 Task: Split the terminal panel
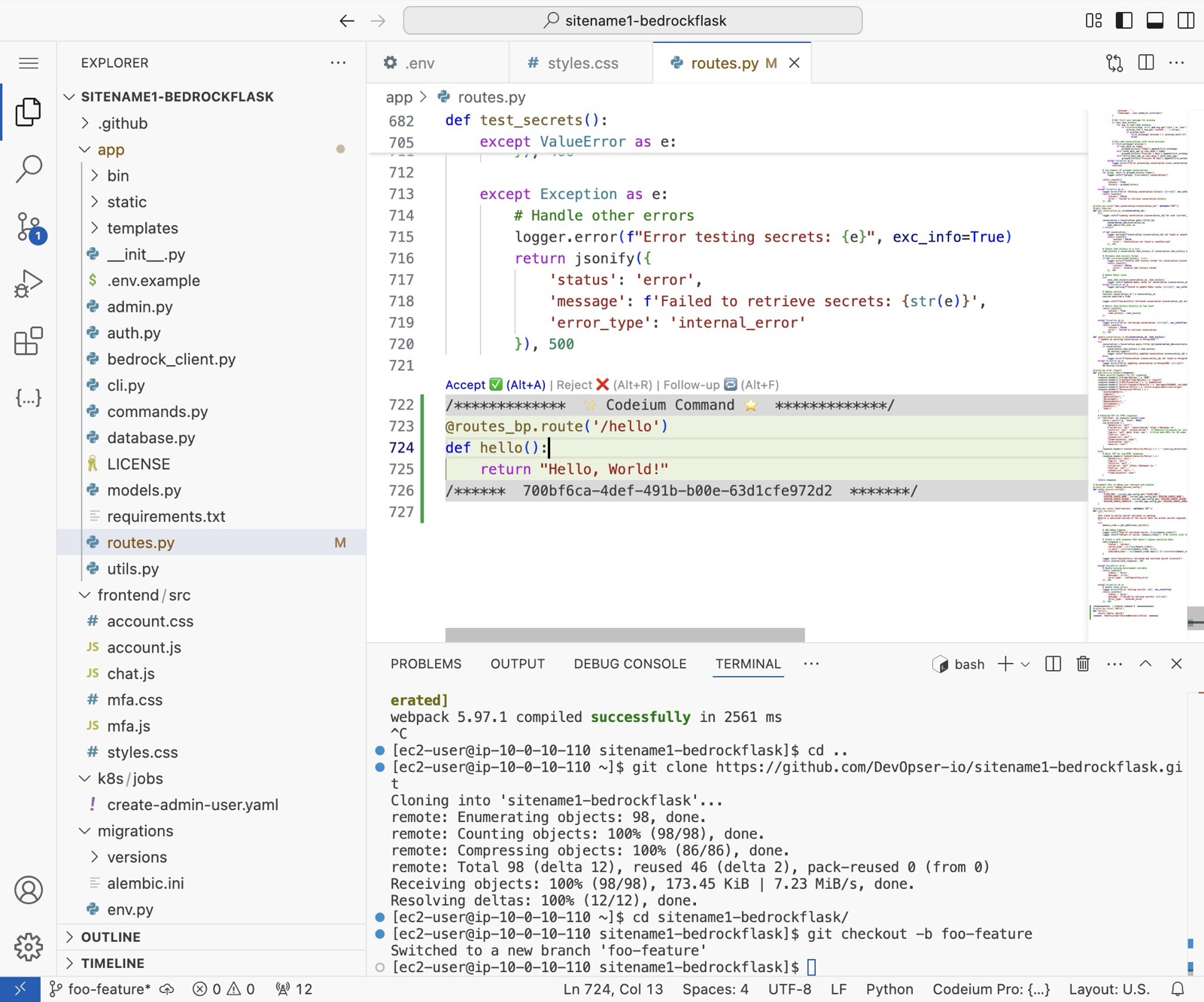1053,663
